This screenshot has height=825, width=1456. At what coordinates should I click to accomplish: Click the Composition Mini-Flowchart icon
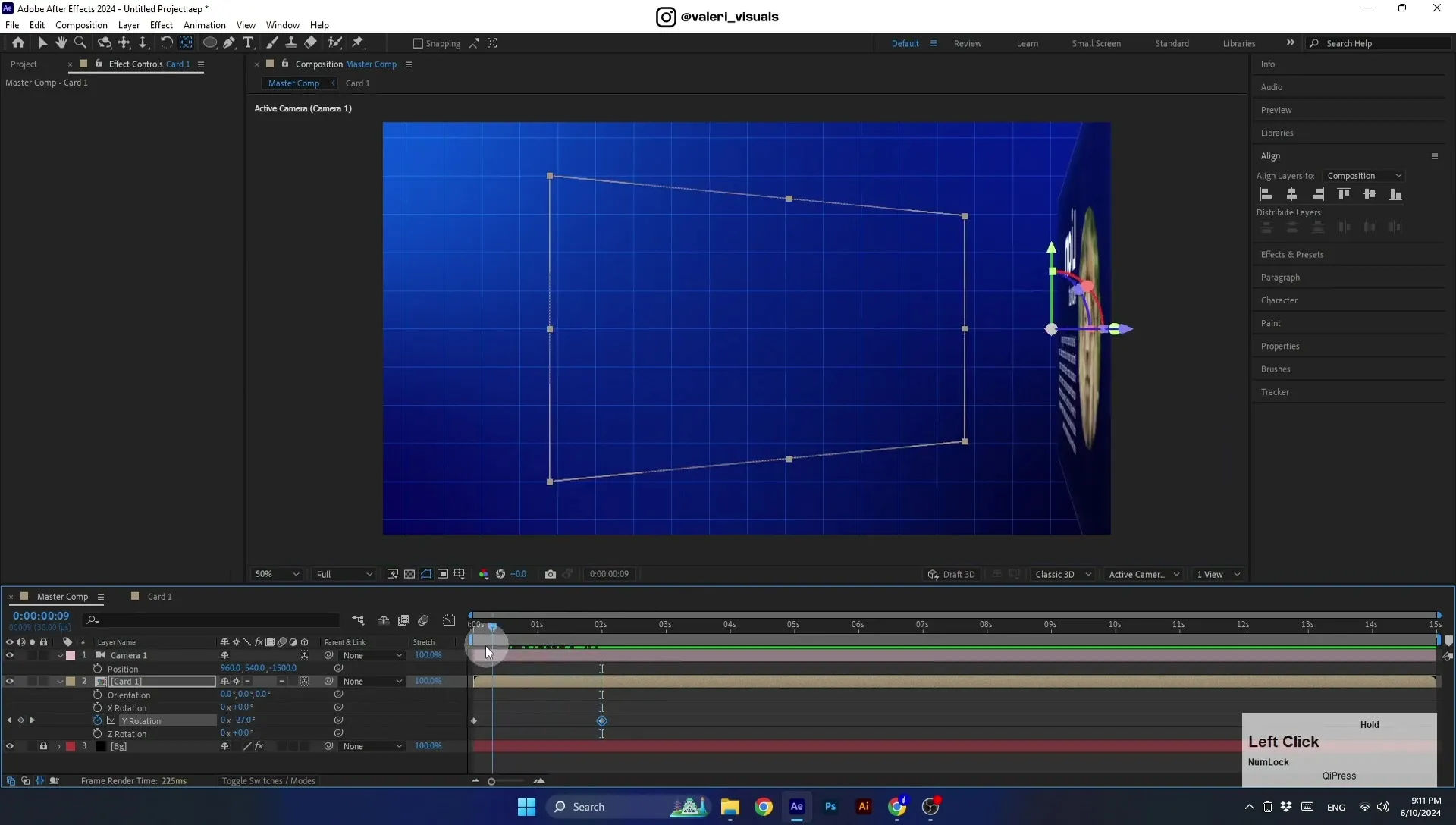point(358,620)
